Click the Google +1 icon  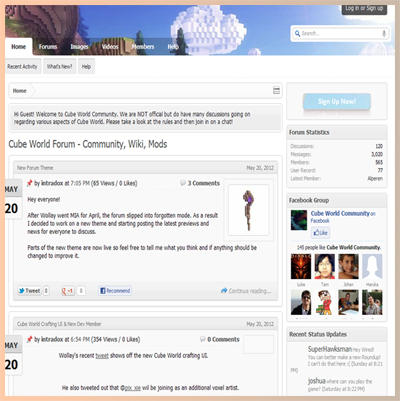(68, 291)
